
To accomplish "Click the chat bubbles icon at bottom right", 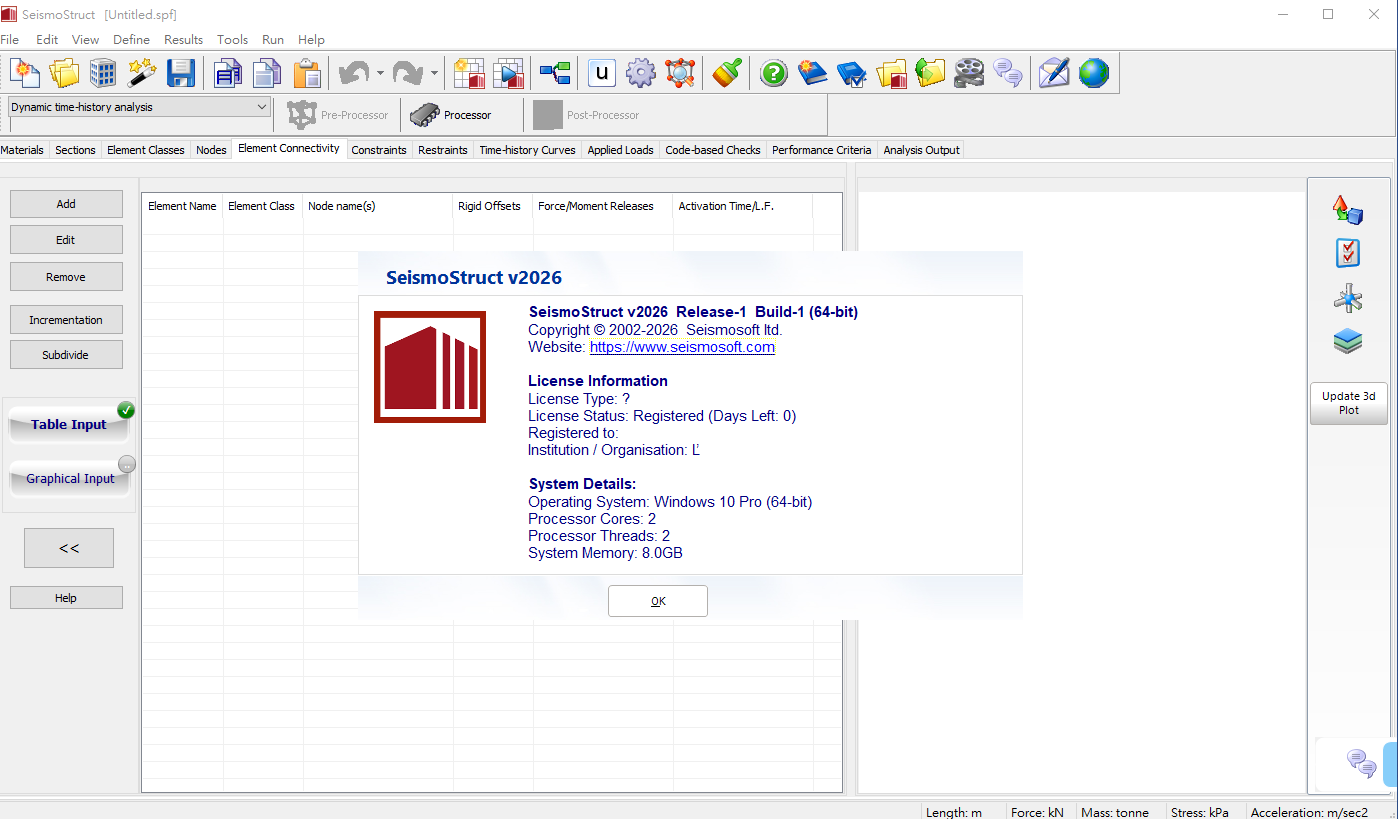I will coord(1362,763).
